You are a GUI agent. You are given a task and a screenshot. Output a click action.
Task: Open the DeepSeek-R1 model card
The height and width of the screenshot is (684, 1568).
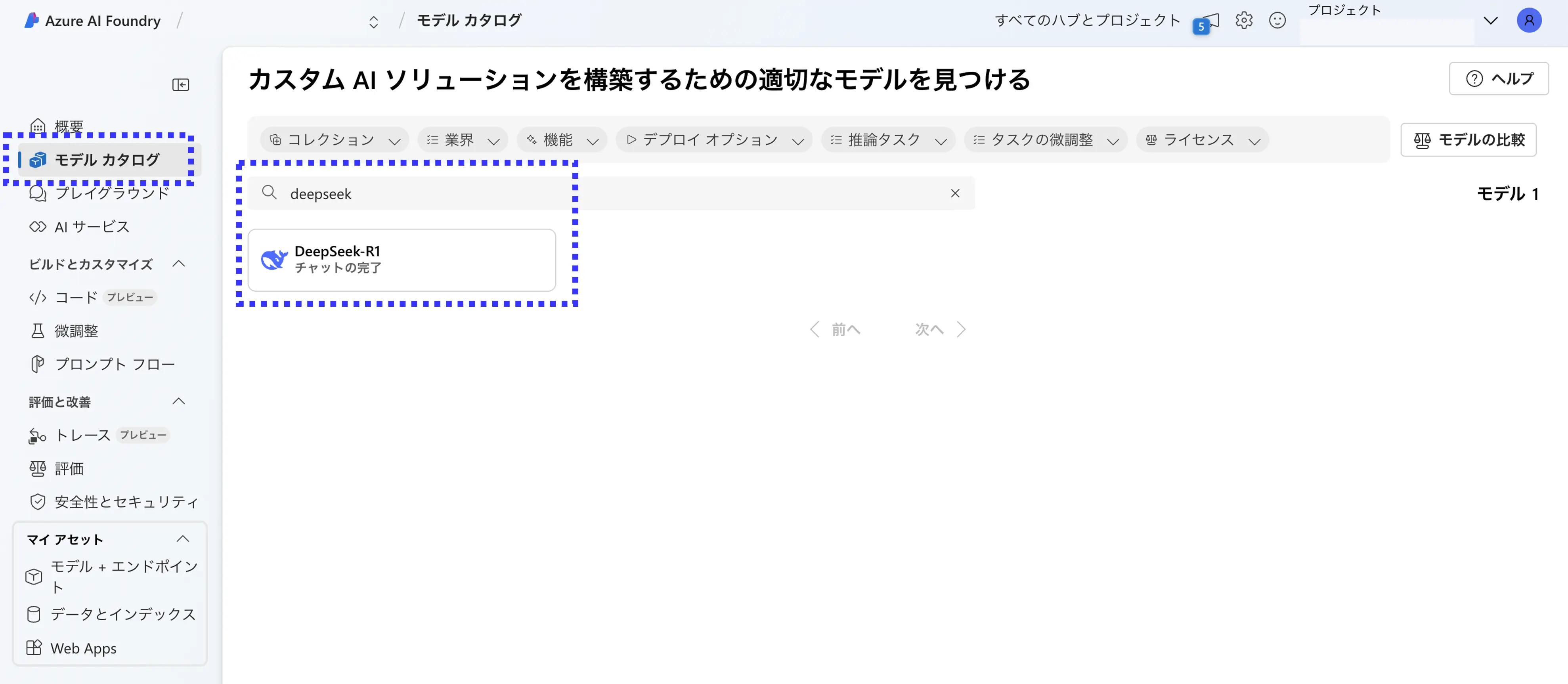pyautogui.click(x=402, y=260)
